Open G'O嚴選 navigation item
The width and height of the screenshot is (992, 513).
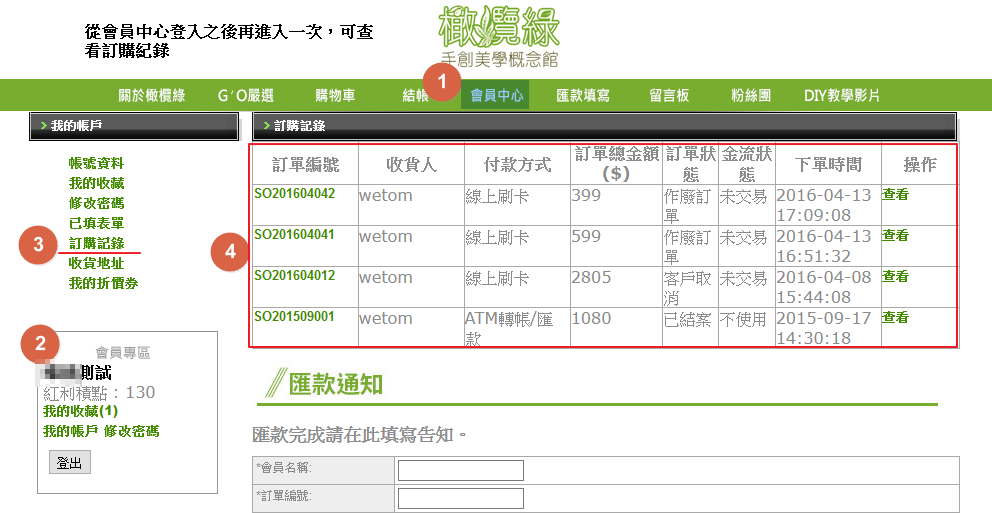click(246, 96)
